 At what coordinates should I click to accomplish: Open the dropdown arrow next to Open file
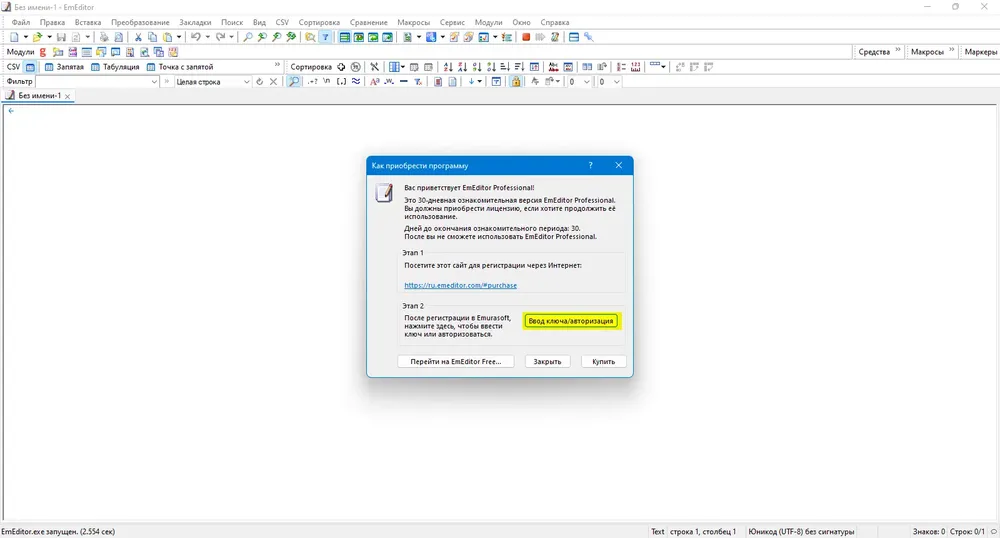pyautogui.click(x=49, y=37)
